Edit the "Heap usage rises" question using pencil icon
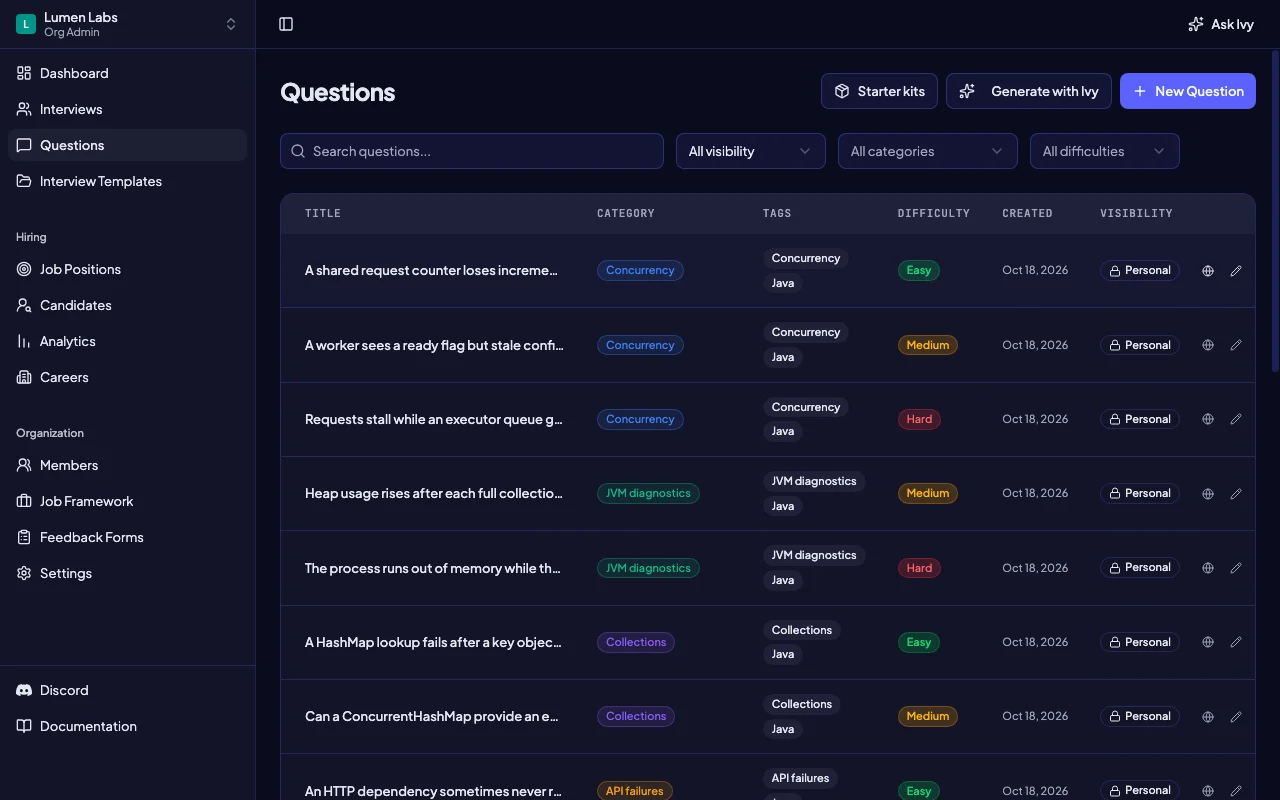The image size is (1280, 800). tap(1236, 493)
